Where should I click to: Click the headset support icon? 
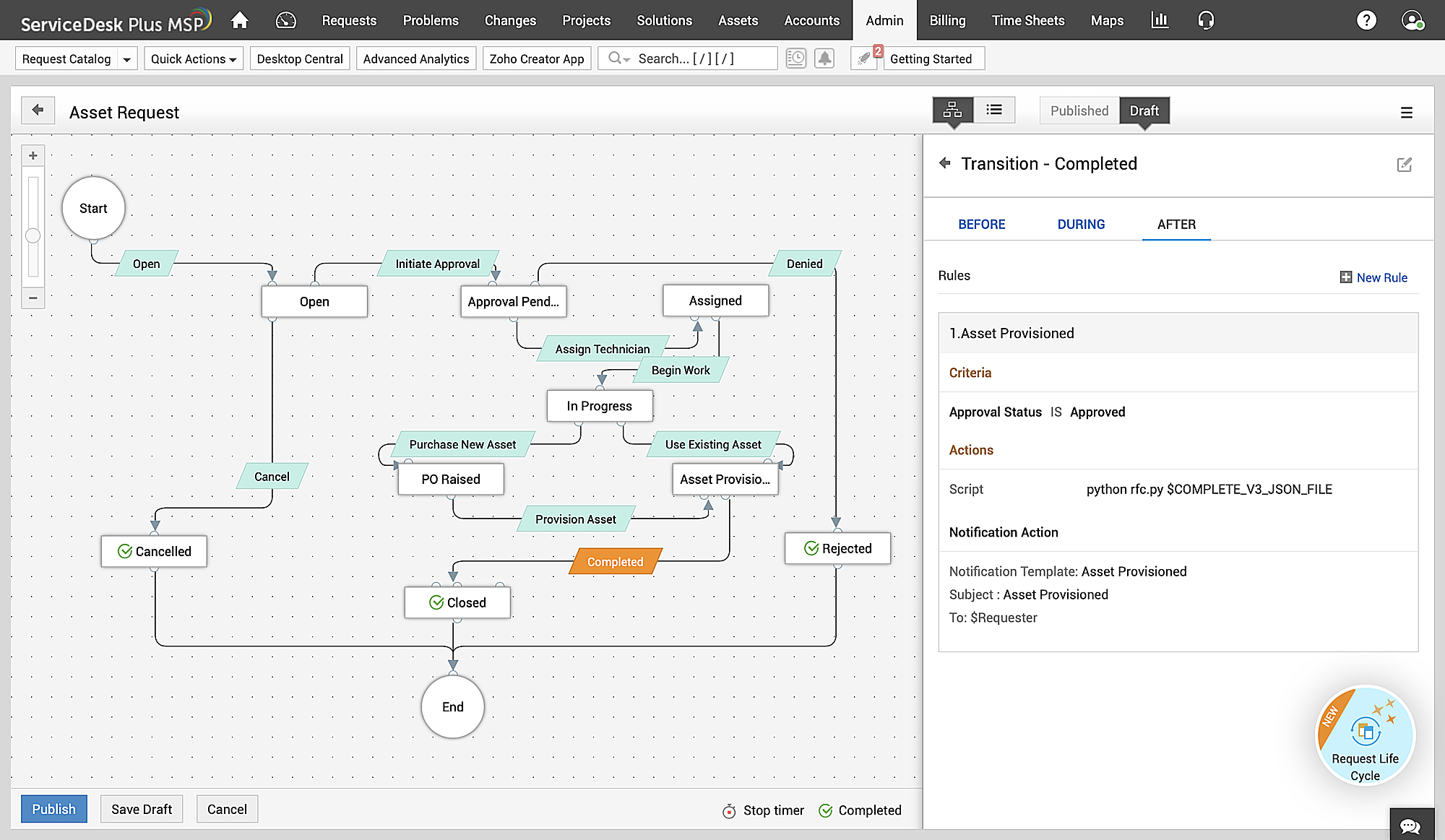(x=1206, y=20)
